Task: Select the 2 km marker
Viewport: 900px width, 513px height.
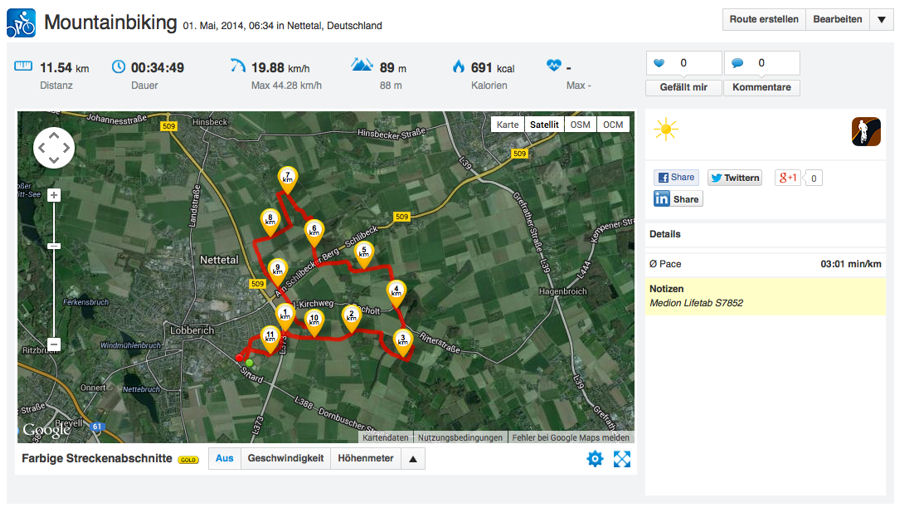Action: tap(351, 319)
